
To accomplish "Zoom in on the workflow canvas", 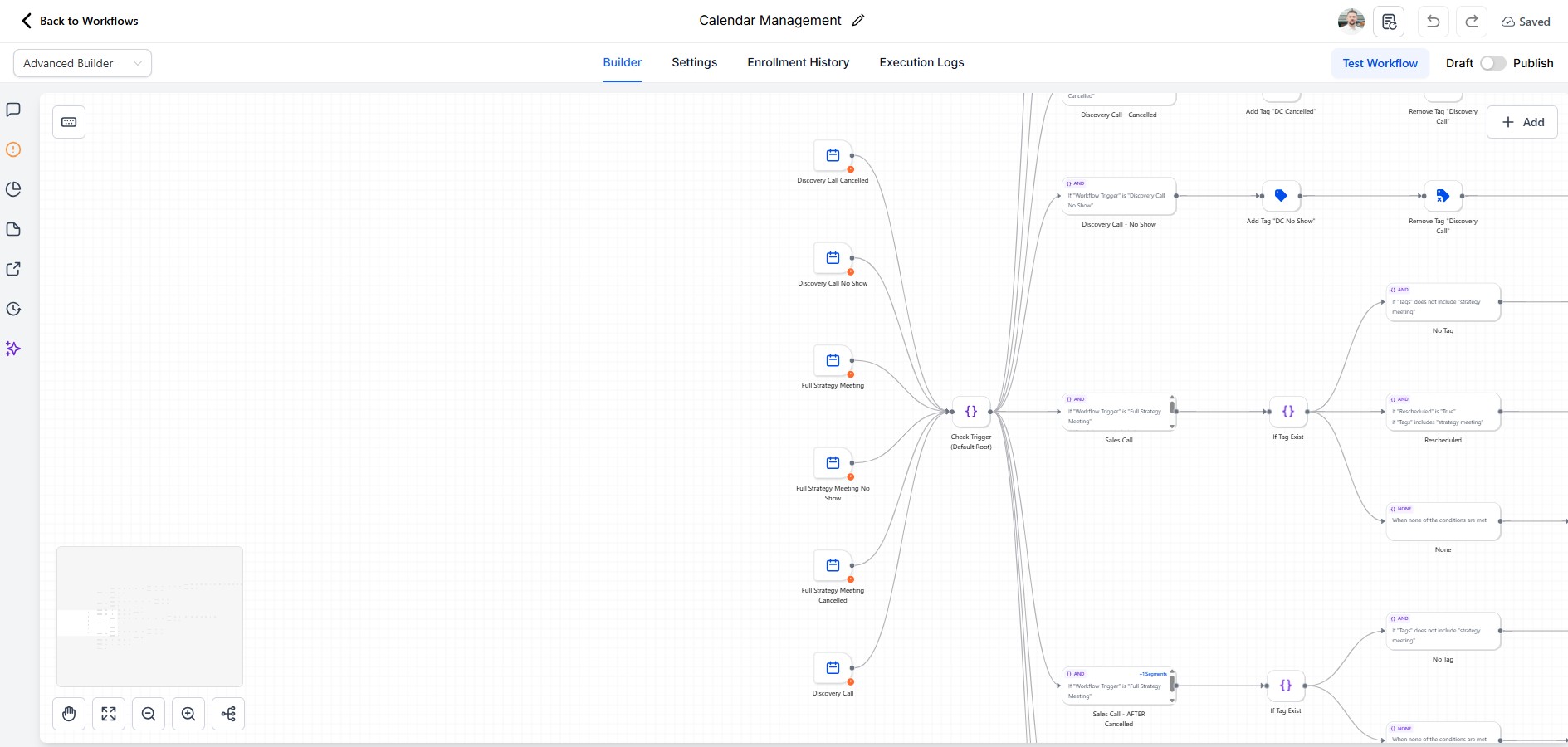I will [188, 714].
